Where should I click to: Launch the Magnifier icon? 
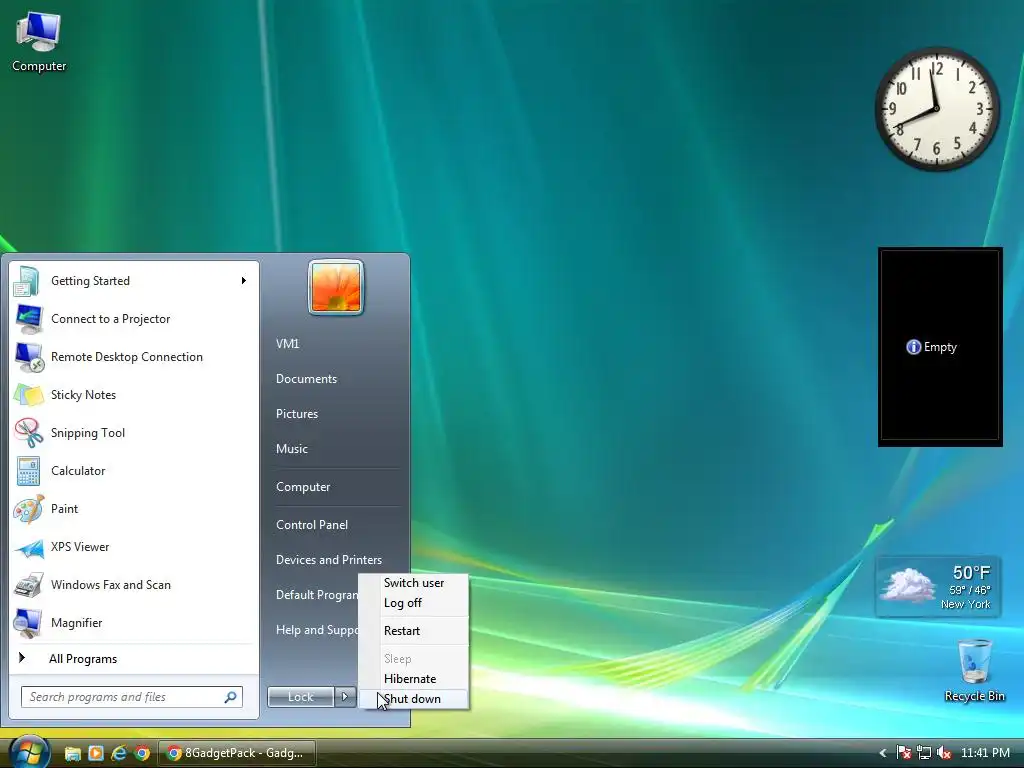coord(28,622)
